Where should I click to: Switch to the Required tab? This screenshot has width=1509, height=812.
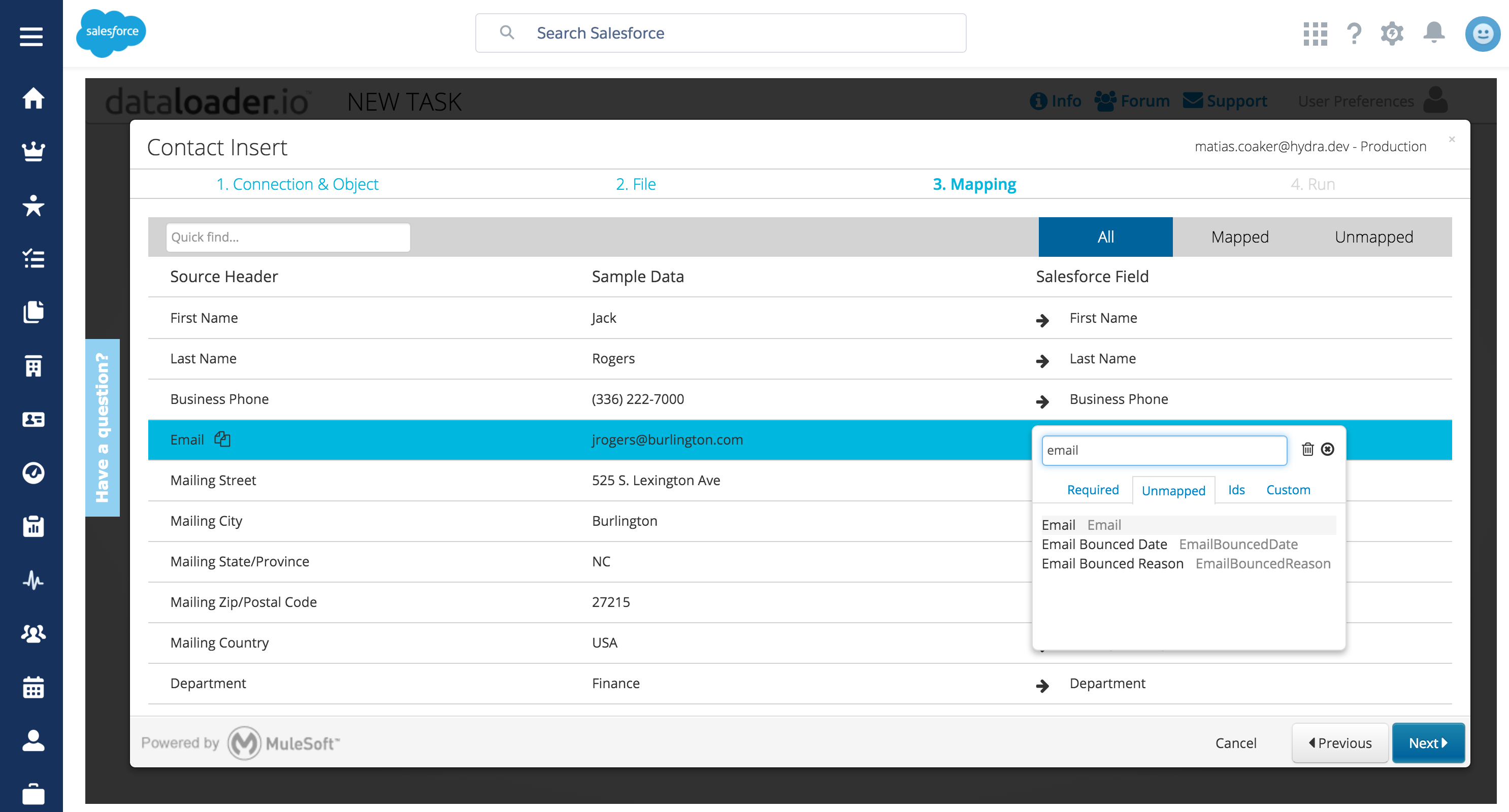point(1093,490)
